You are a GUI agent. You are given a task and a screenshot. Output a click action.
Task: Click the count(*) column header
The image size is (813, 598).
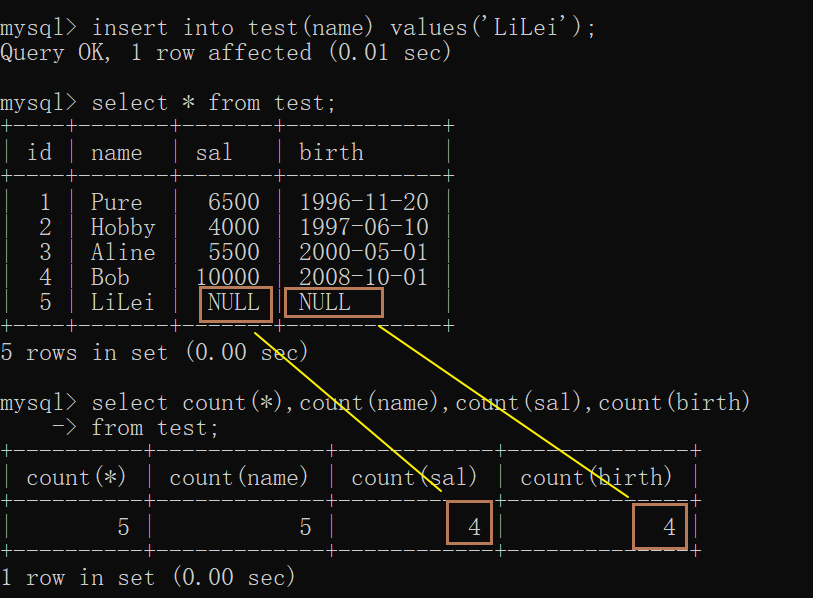pyautogui.click(x=76, y=477)
